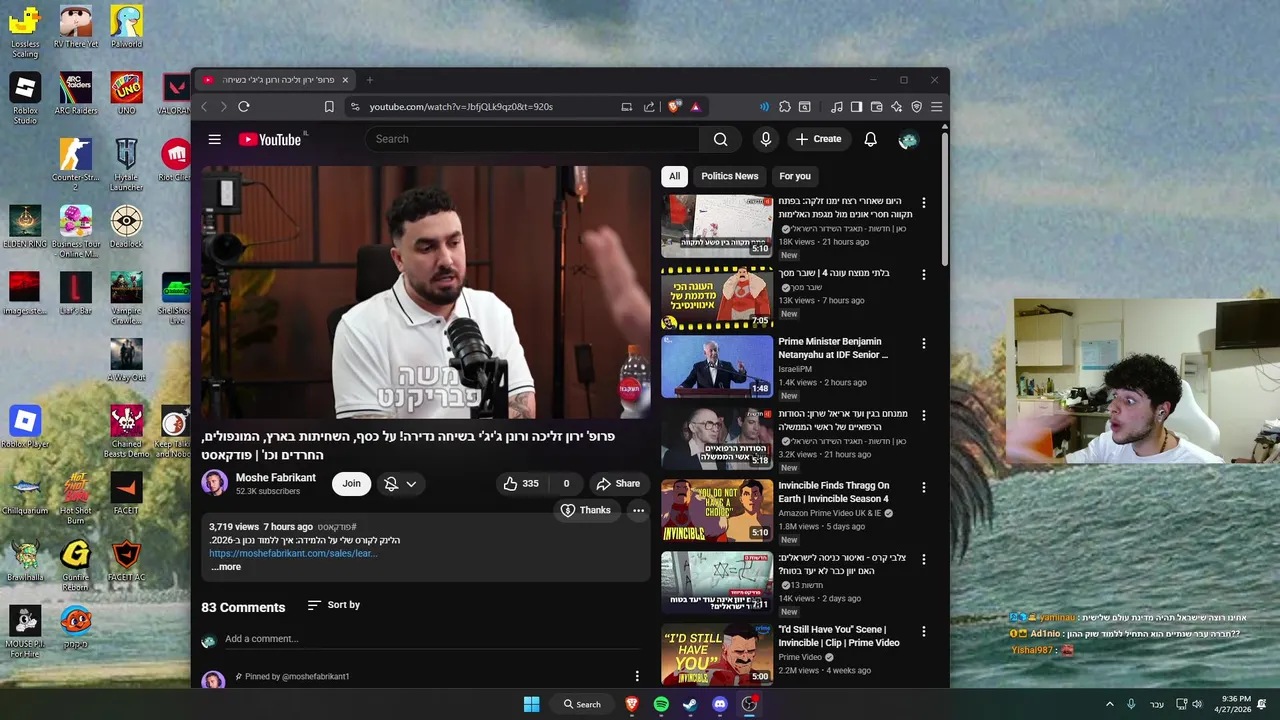This screenshot has height=720, width=1280.
Task: Click the YouTube search magnifier button
Action: point(720,139)
